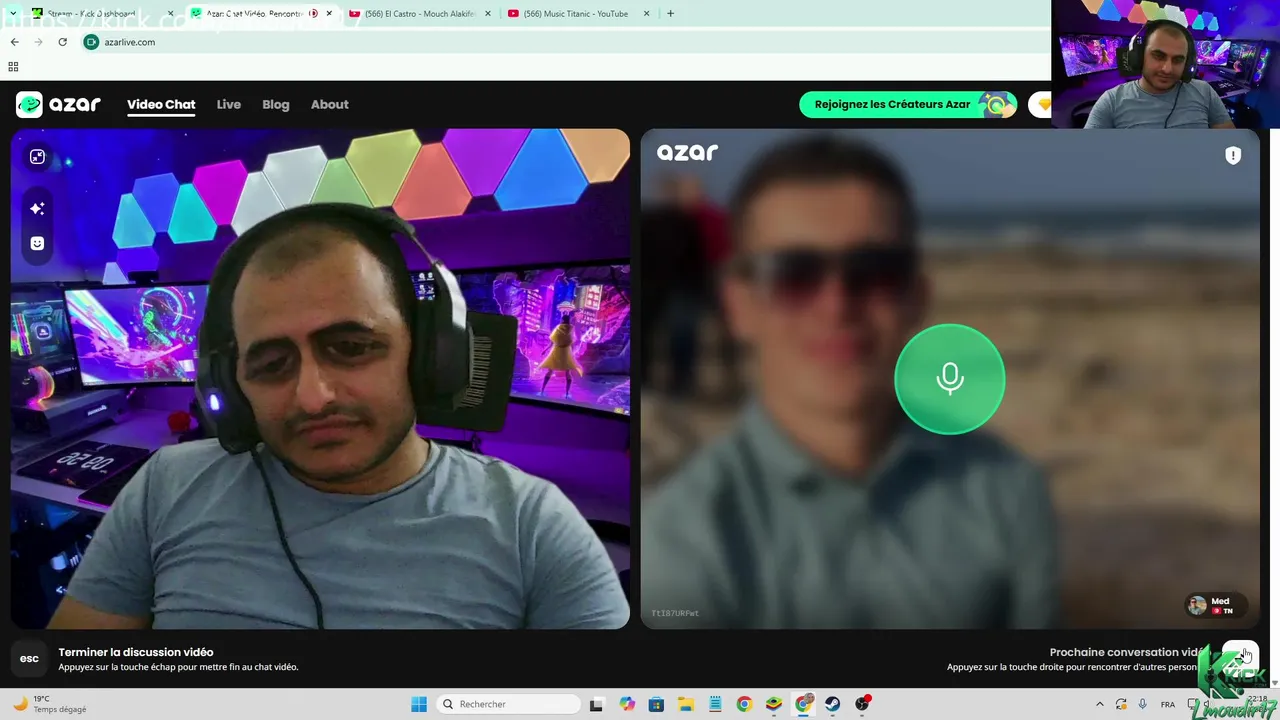
Task: Open the face filter smiley icon
Action: 37,243
